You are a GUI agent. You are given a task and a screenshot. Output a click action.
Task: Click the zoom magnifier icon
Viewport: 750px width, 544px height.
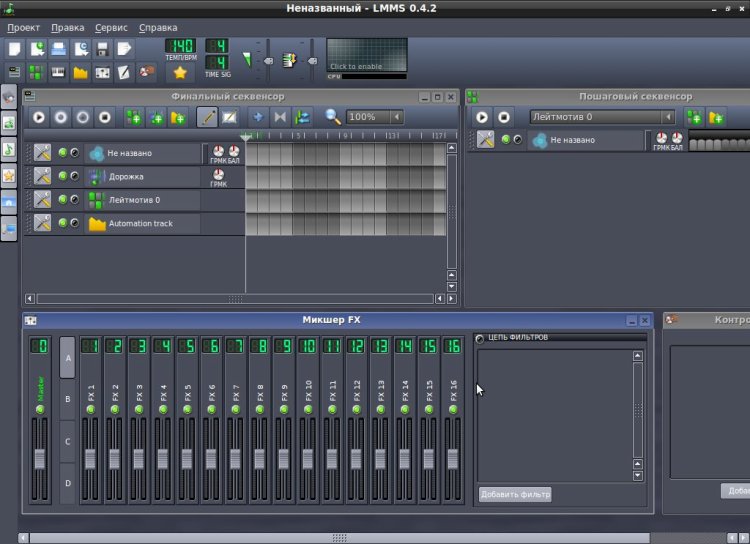click(x=333, y=117)
